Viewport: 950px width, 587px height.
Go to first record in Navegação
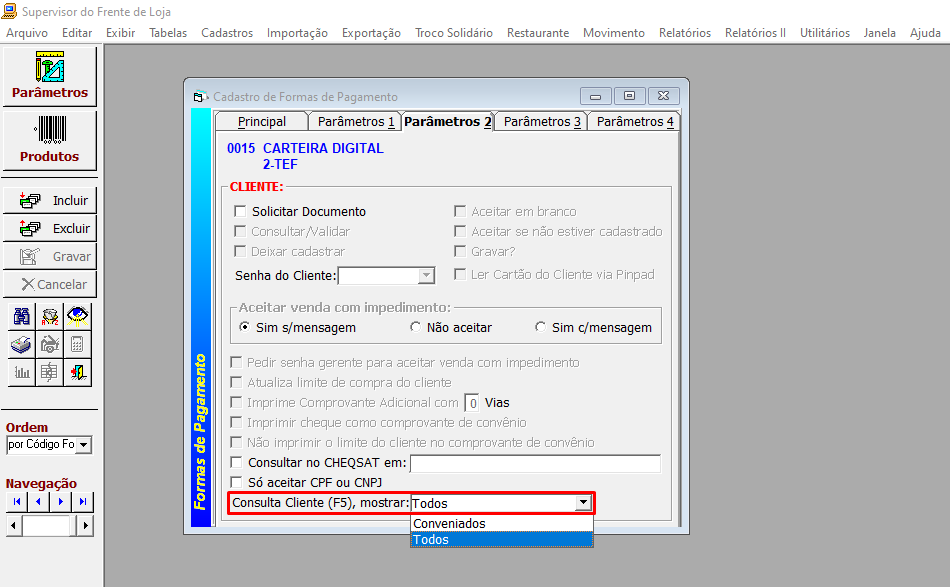tap(16, 502)
